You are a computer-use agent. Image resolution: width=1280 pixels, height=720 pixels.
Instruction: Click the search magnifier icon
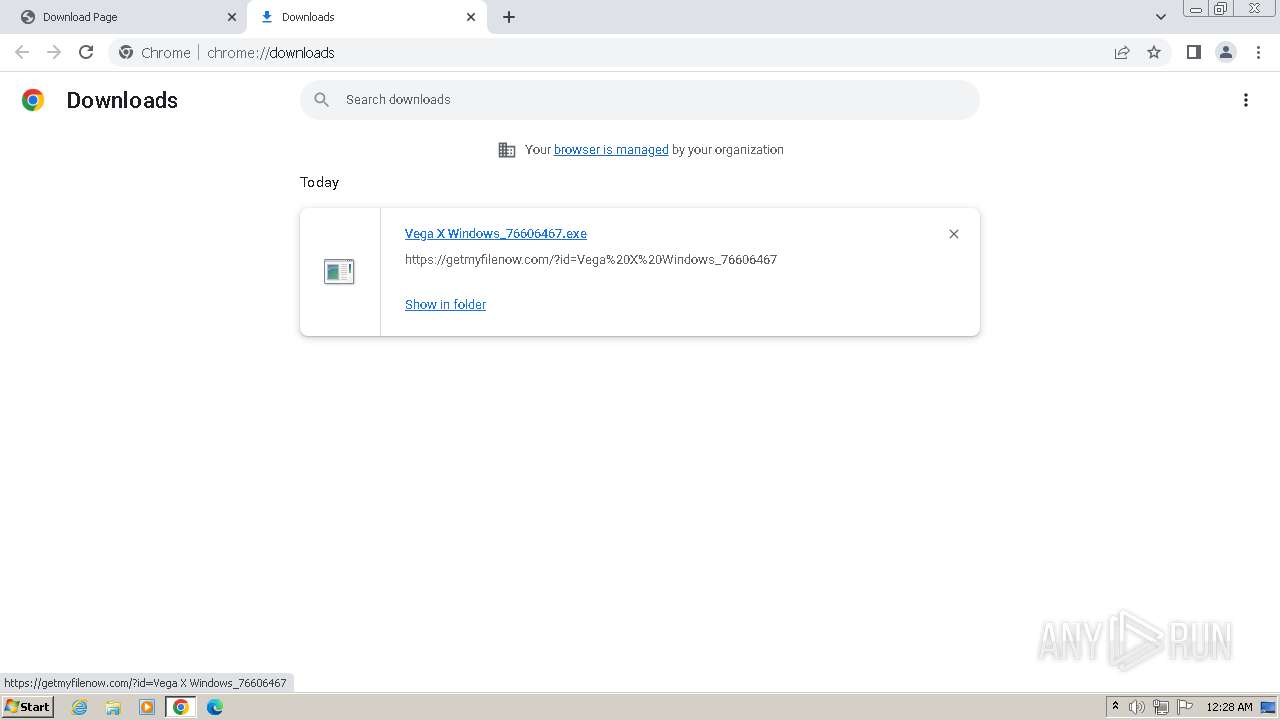coord(321,100)
